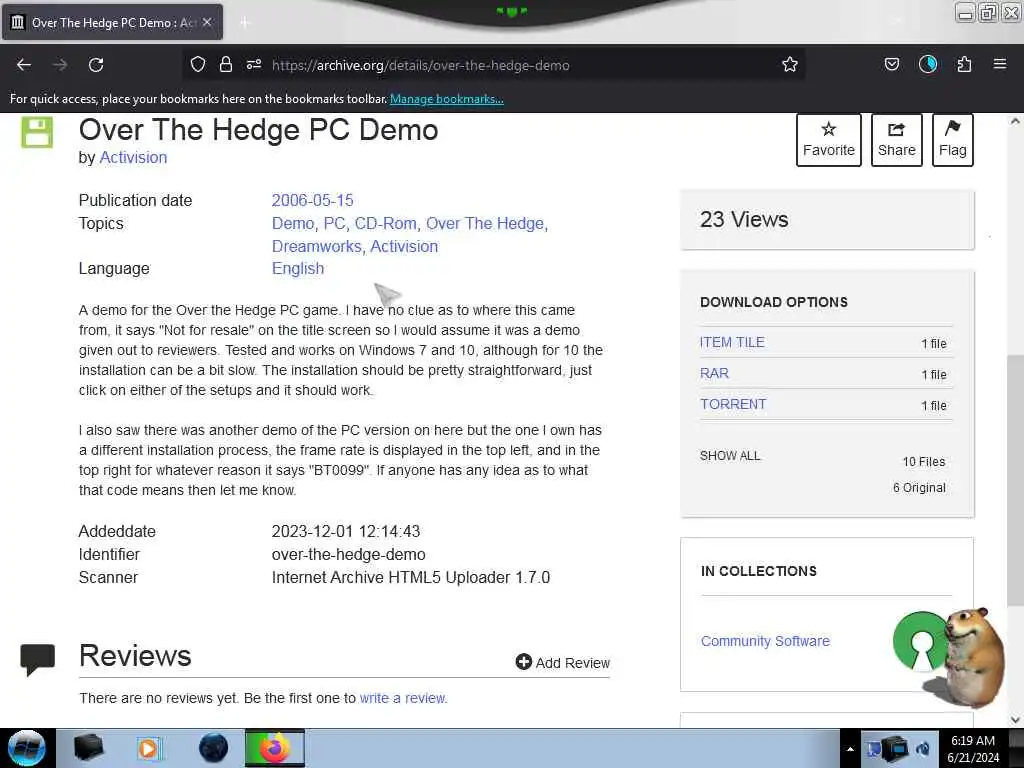Favorite this item

tap(829, 140)
